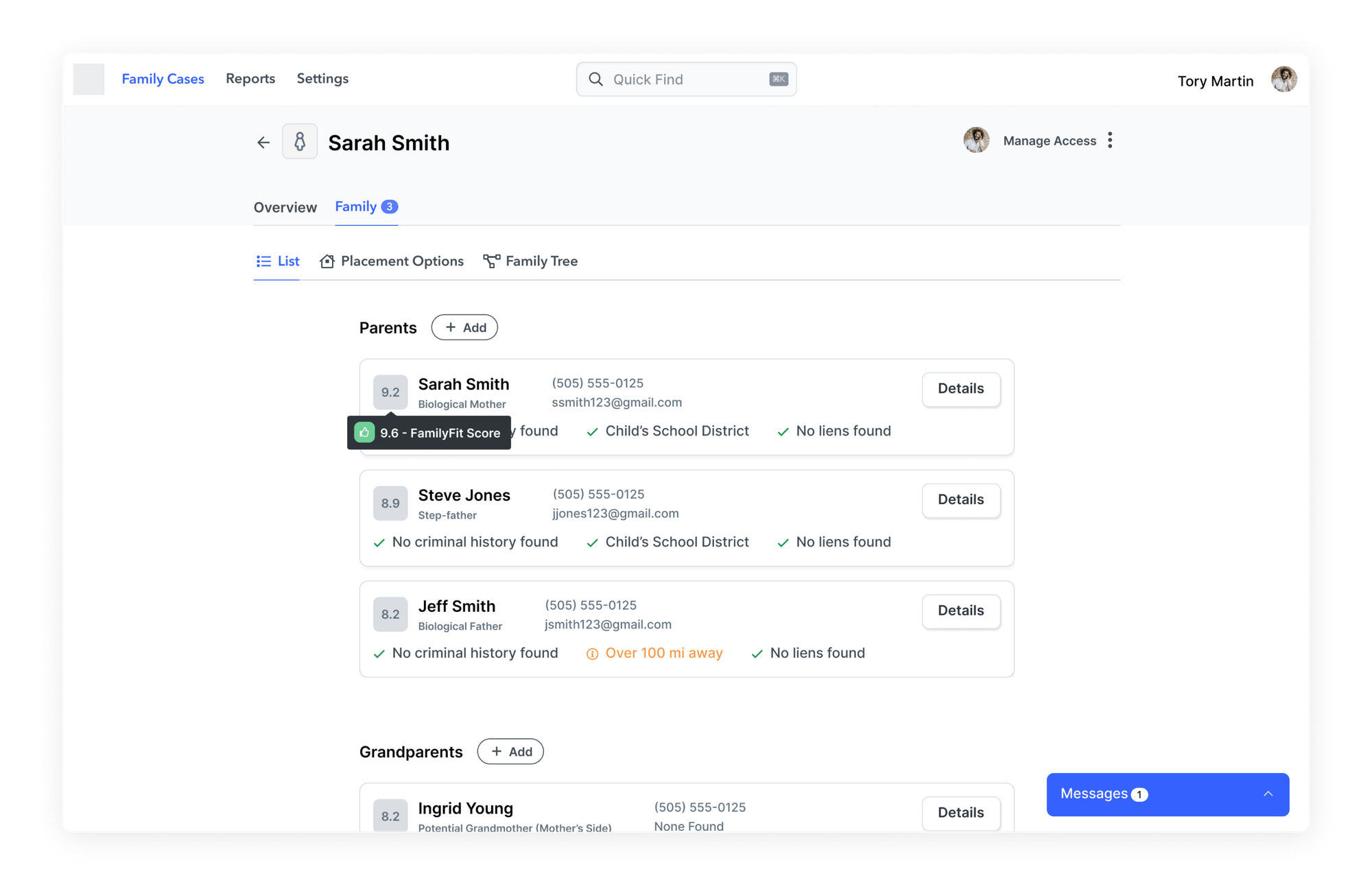This screenshot has height=889, width=1372.
Task: Click the Steve Jones name
Action: coord(464,495)
